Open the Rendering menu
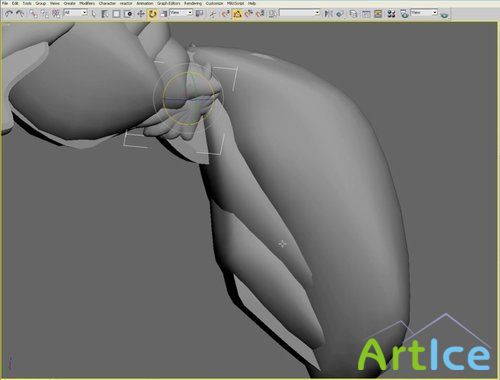The height and width of the screenshot is (380, 500). pos(193,3)
